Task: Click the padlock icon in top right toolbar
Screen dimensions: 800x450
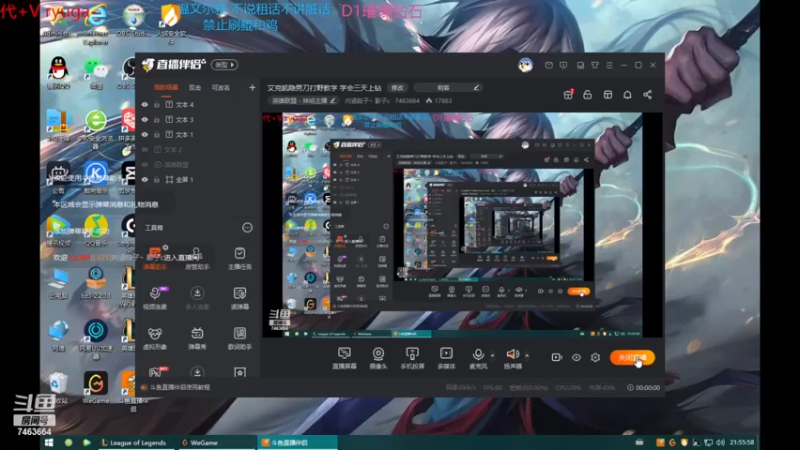Action: (x=588, y=94)
